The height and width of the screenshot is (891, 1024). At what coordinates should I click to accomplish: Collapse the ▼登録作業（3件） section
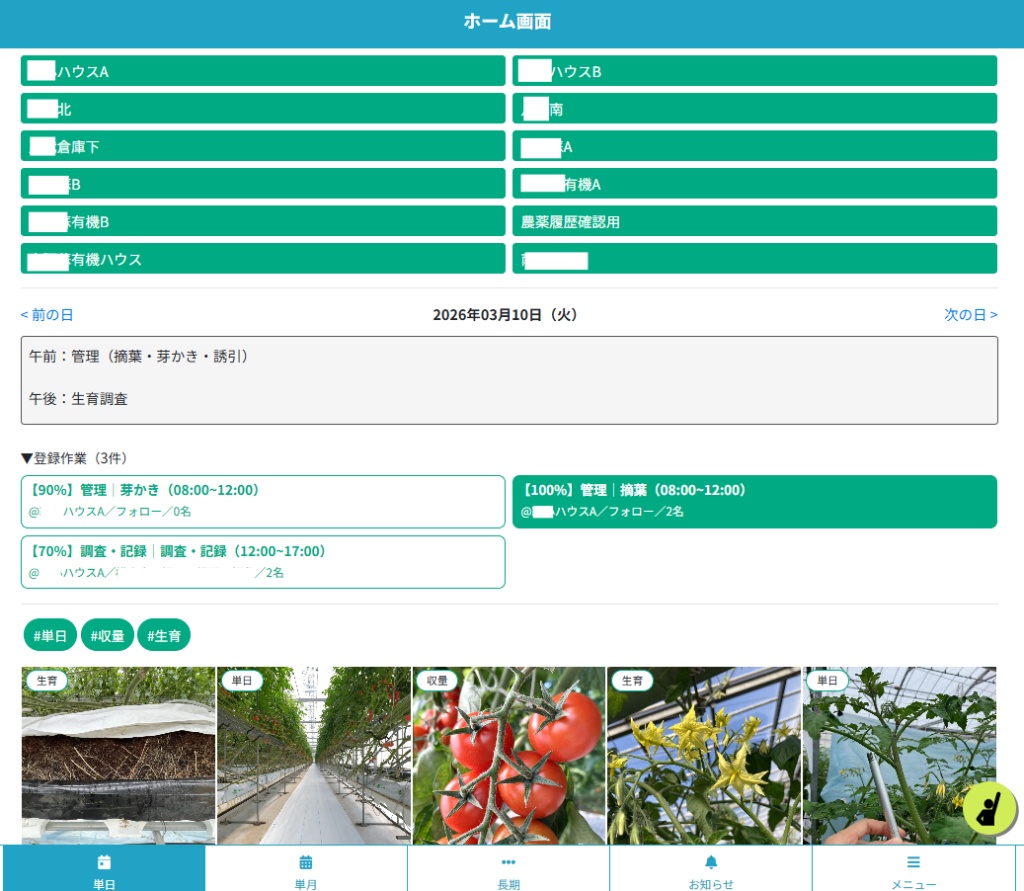(x=74, y=458)
